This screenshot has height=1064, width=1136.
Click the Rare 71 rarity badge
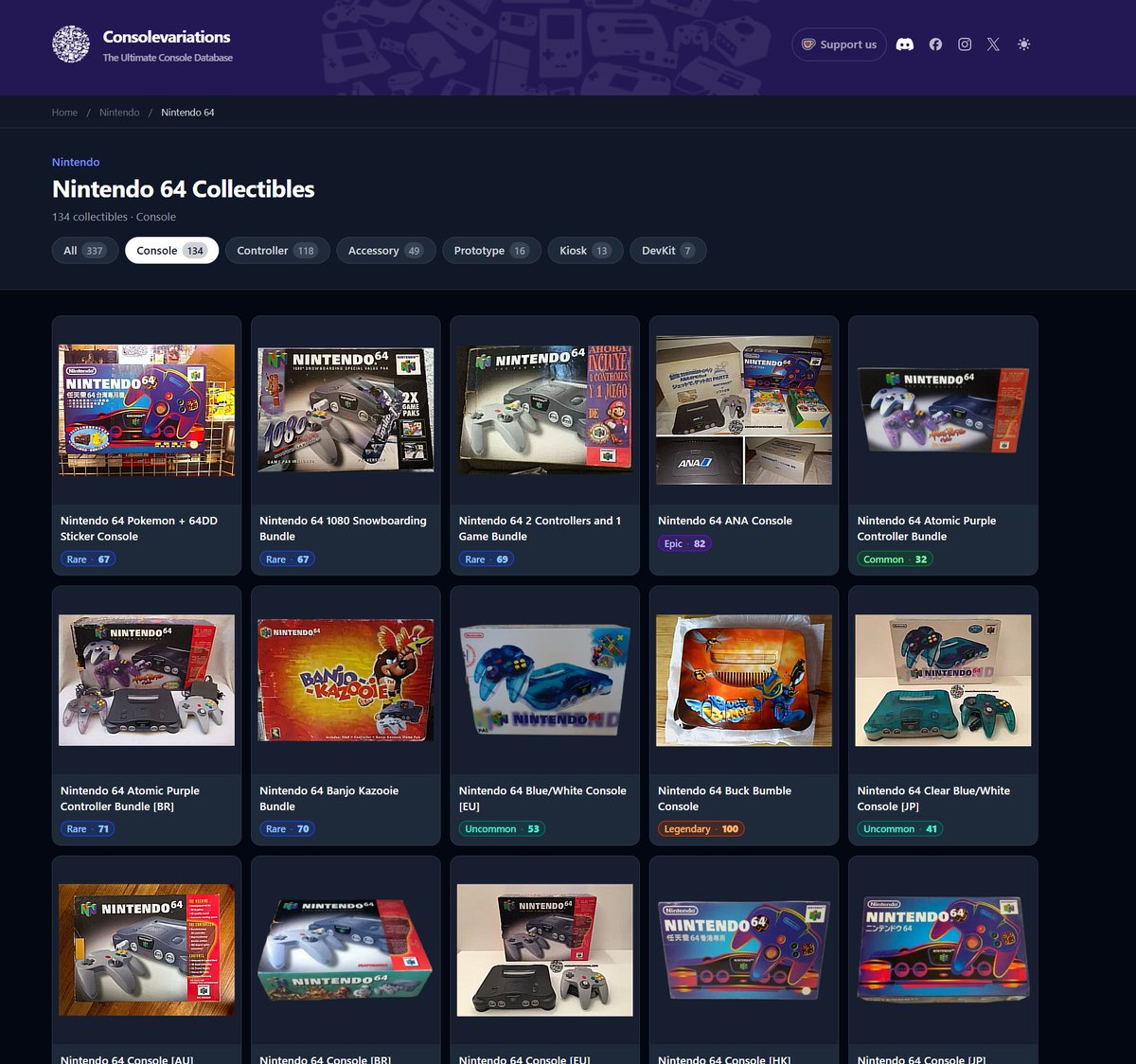pos(88,829)
